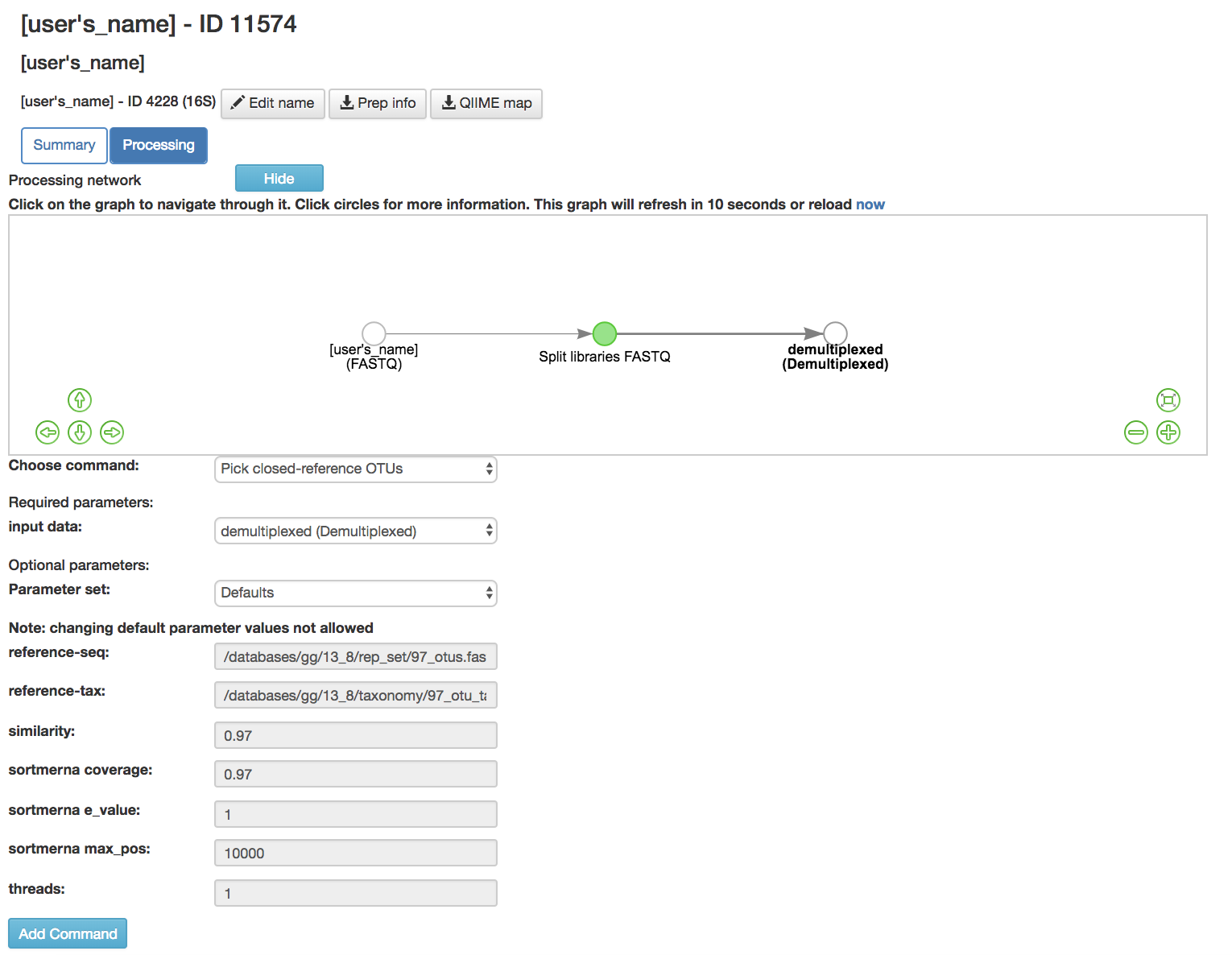1232x955 pixels.
Task: Click the download icon on Prep info
Action: pos(347,103)
